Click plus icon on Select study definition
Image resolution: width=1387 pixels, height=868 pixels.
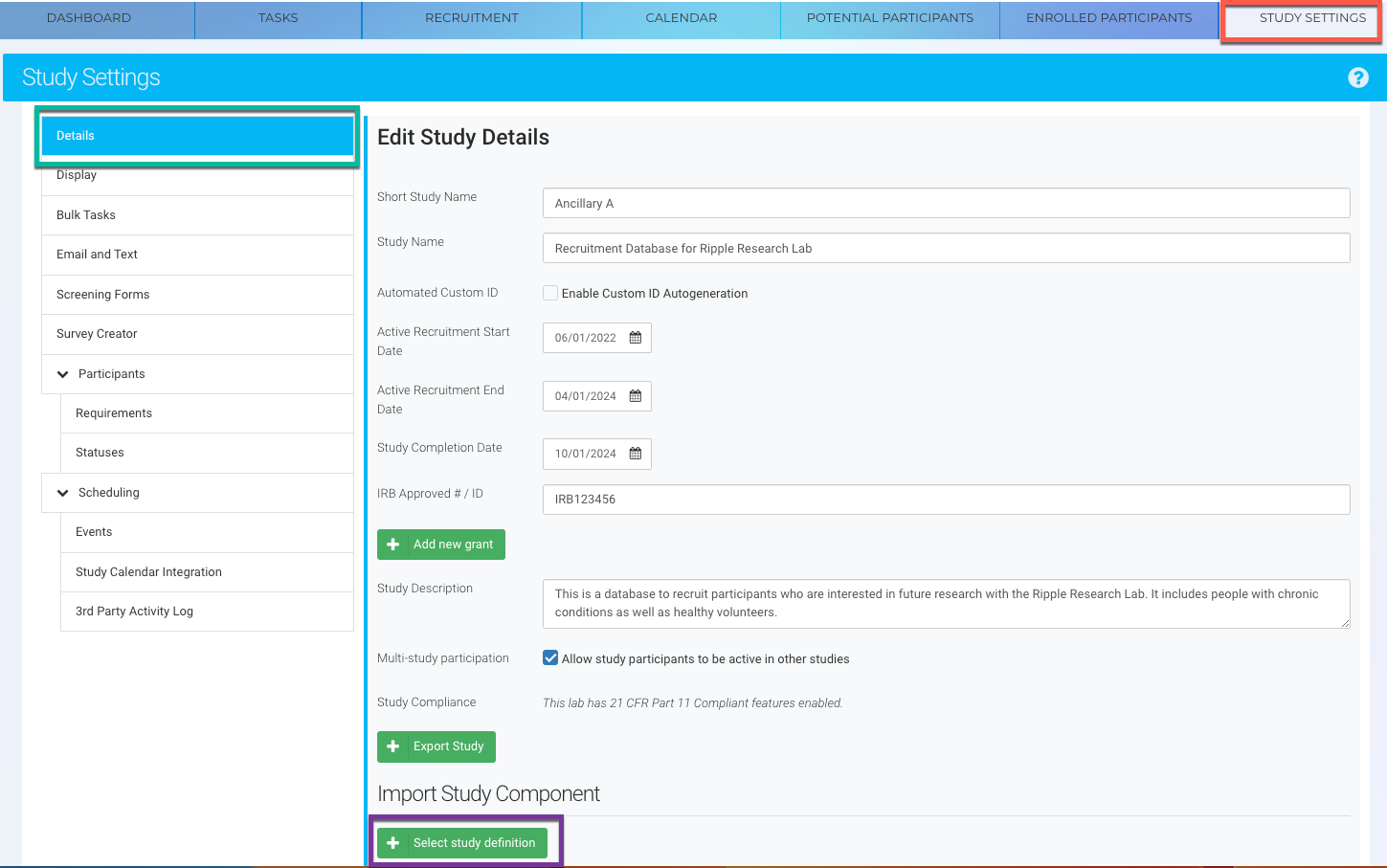(392, 843)
